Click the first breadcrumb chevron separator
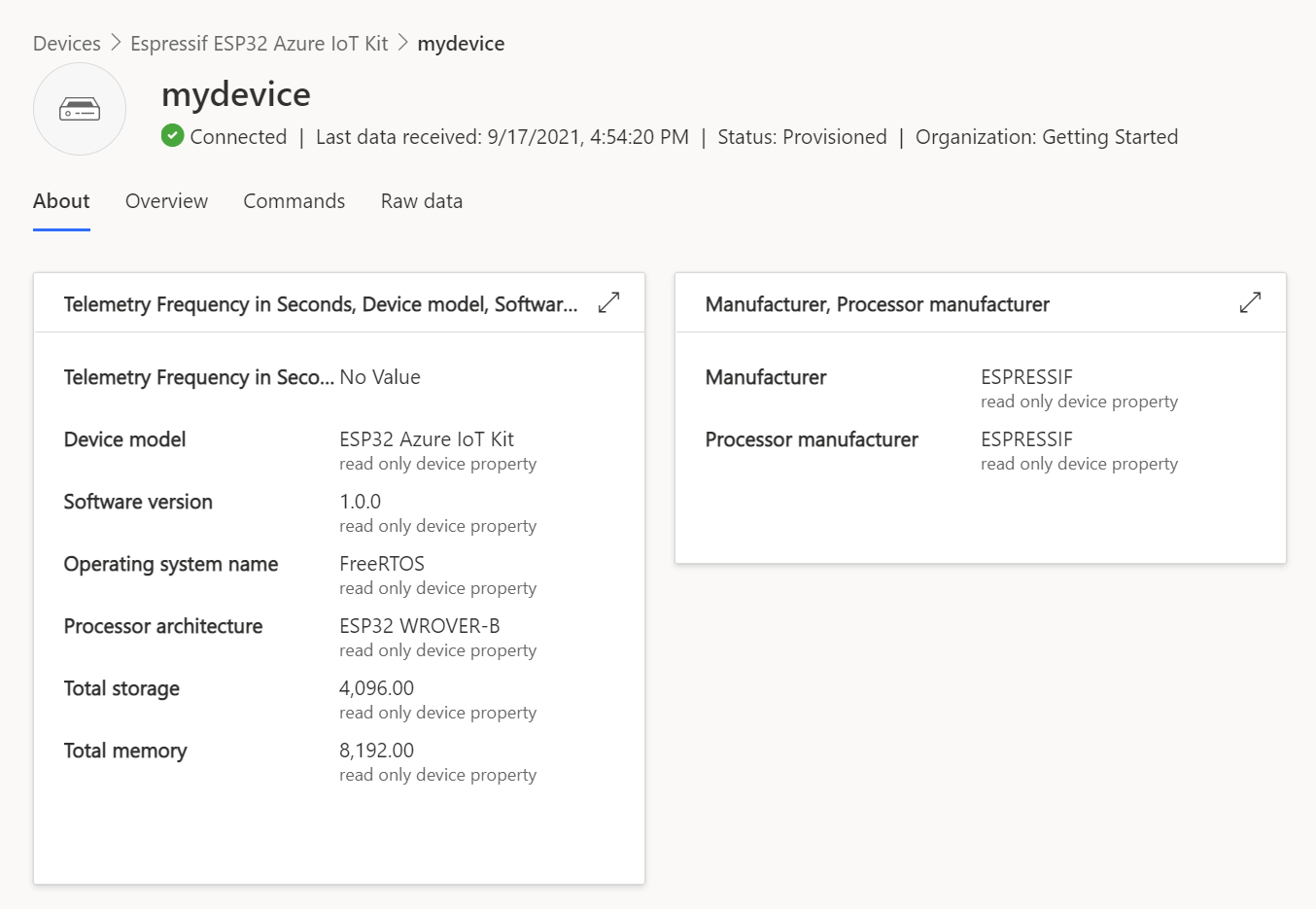This screenshot has width=1316, height=909. pos(116,43)
